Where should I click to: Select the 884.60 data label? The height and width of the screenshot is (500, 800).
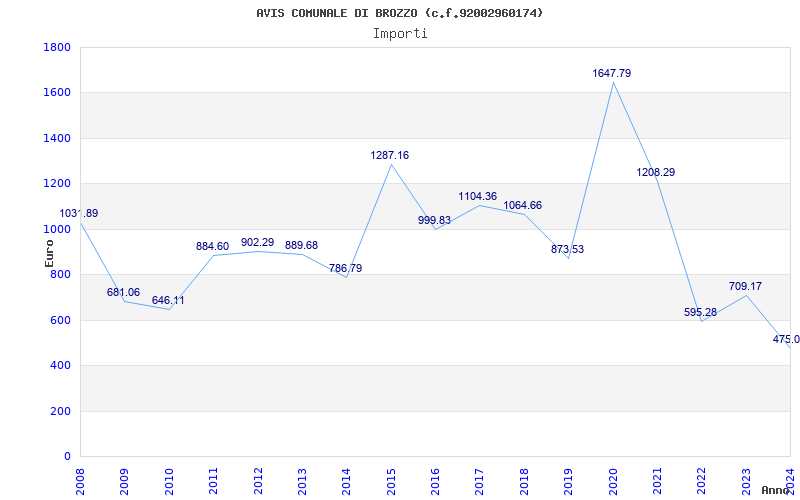click(212, 247)
